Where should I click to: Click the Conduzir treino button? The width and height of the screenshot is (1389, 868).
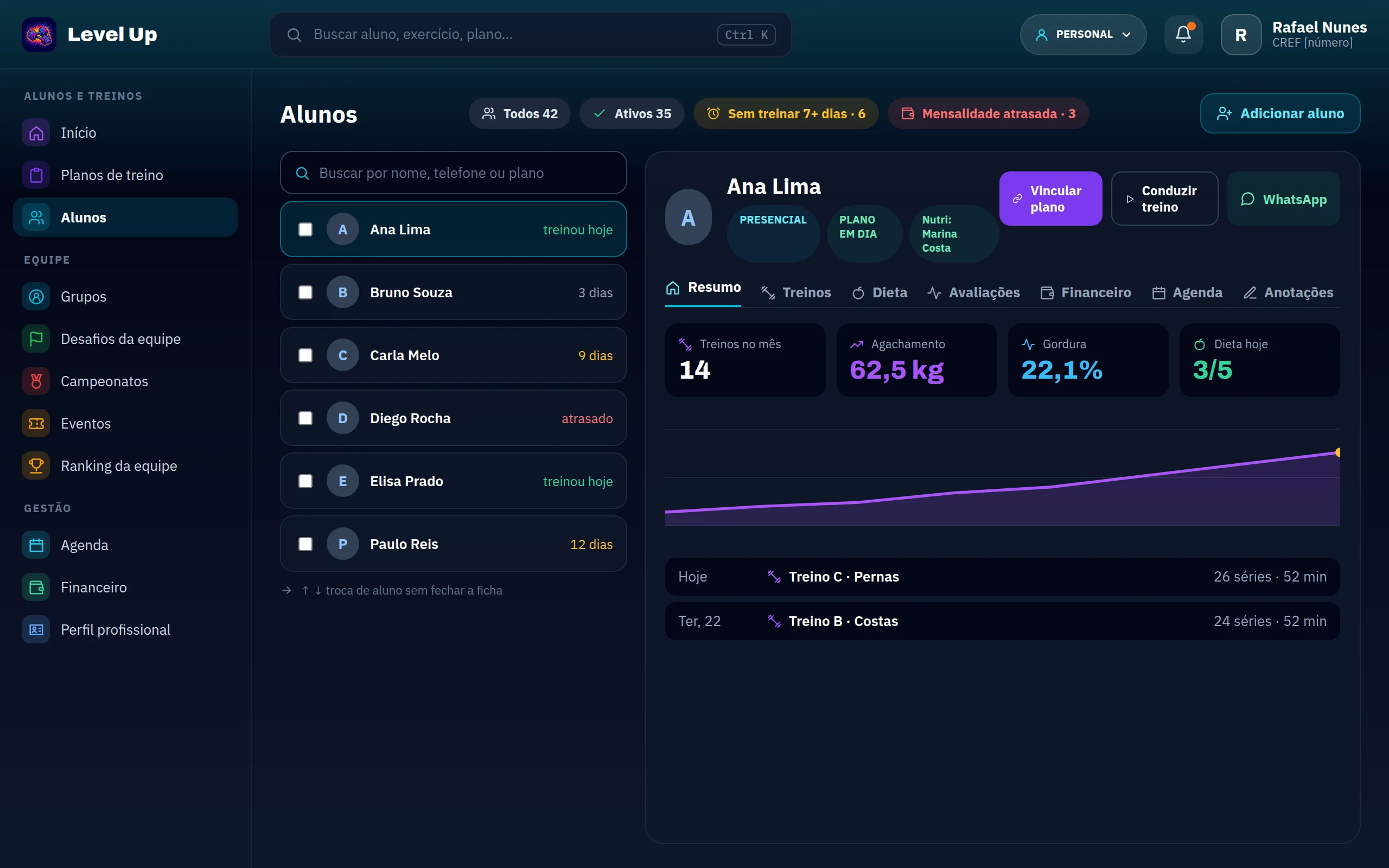(x=1164, y=199)
